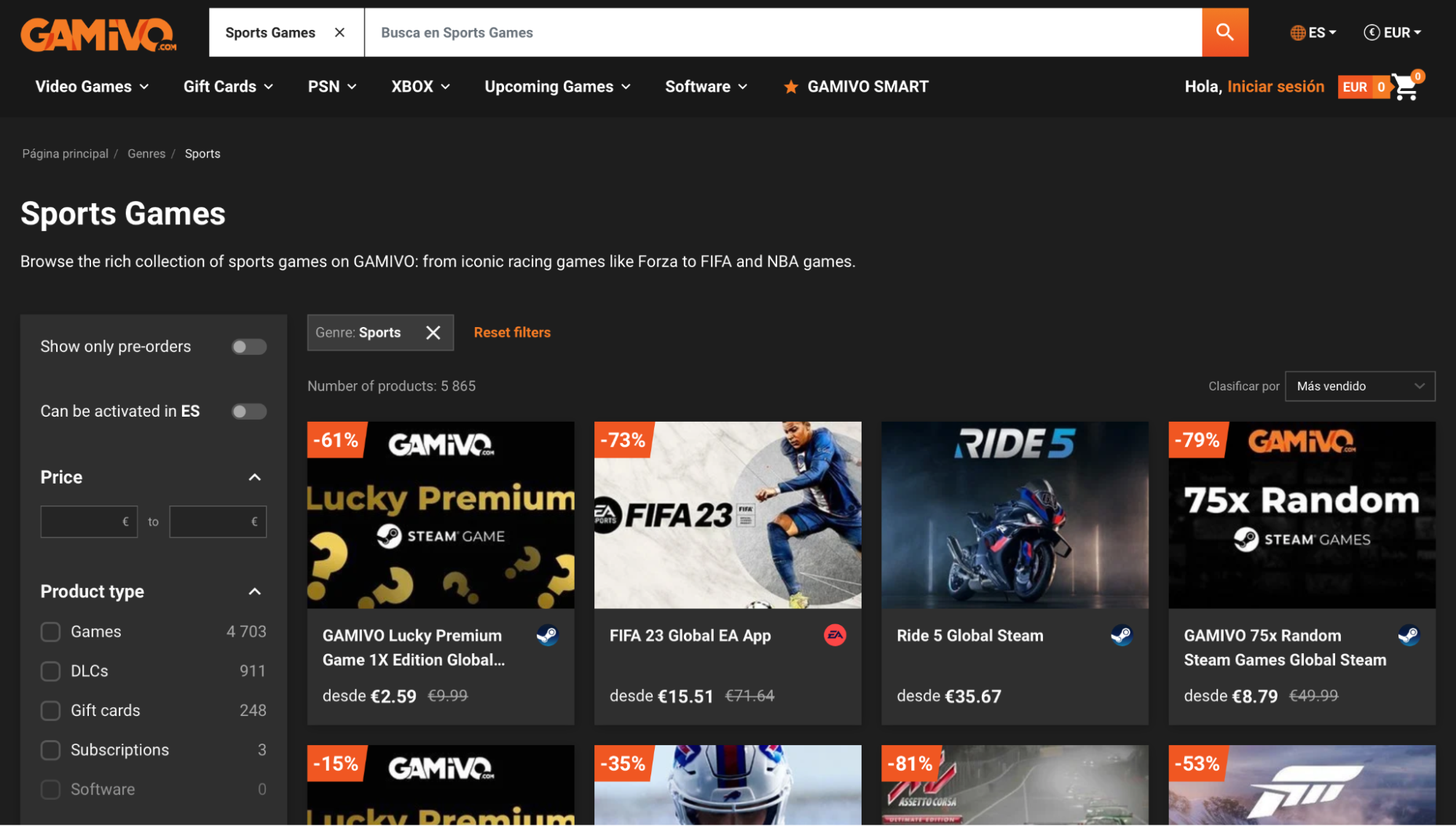Toggle Can be activated in ES switch
1456x826 pixels.
click(x=249, y=412)
